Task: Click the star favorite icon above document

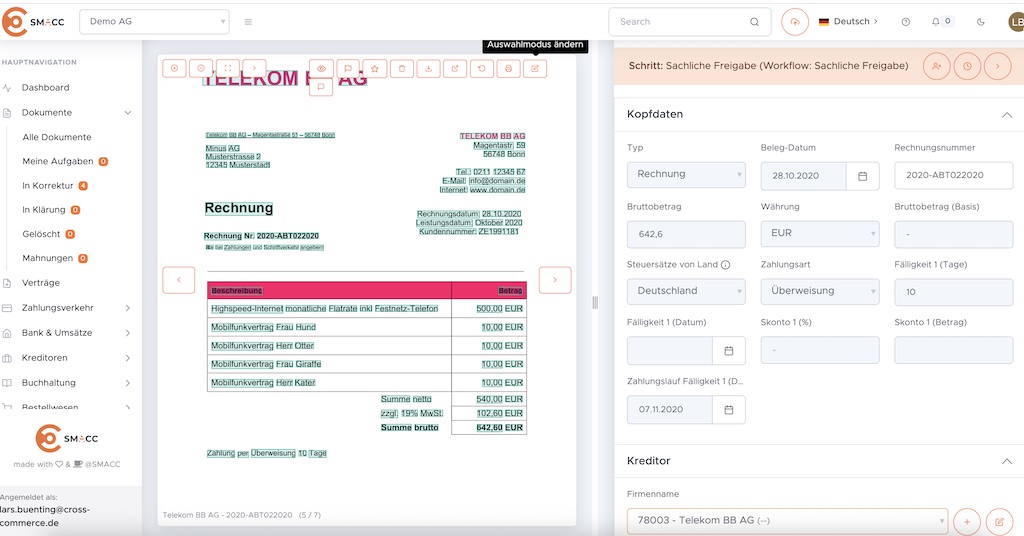Action: tap(375, 68)
